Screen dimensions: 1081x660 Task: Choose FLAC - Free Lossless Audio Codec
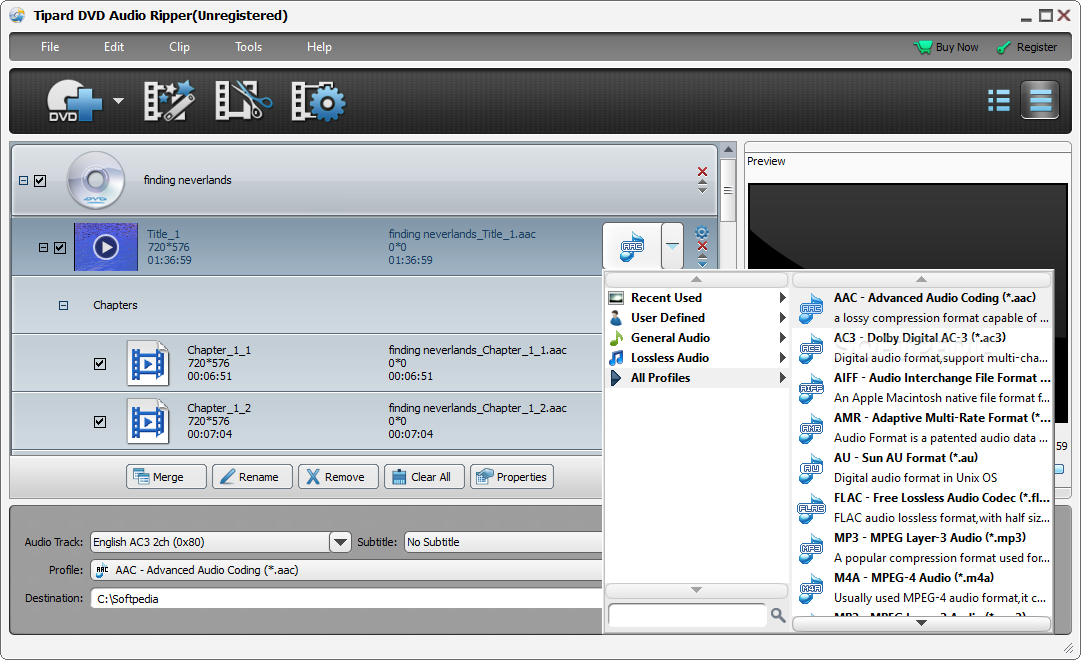[x=922, y=508]
